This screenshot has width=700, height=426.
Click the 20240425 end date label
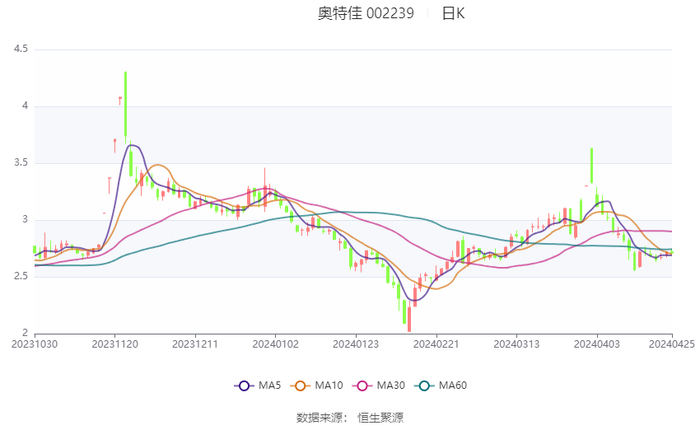tap(672, 343)
